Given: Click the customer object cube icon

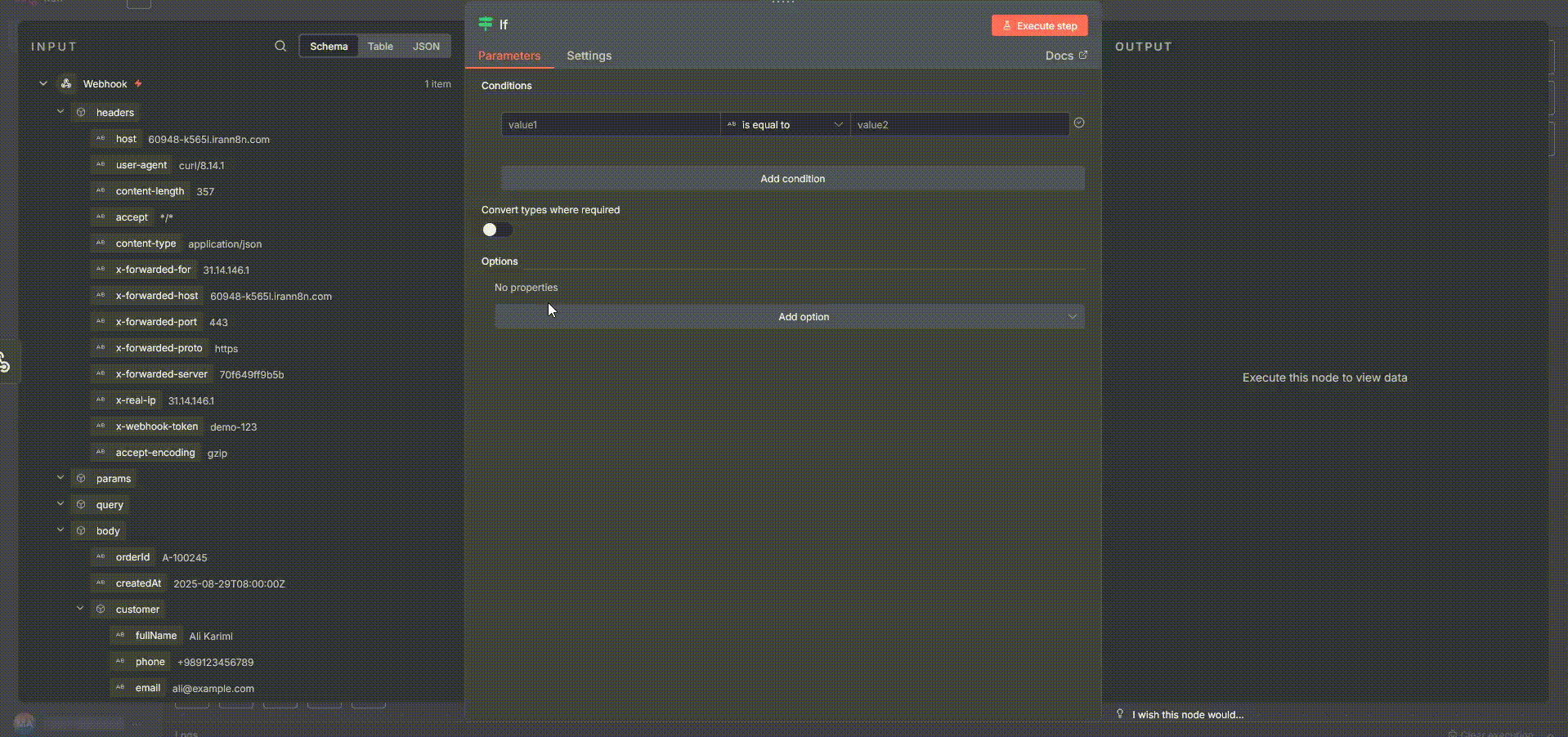Looking at the screenshot, I should (101, 610).
